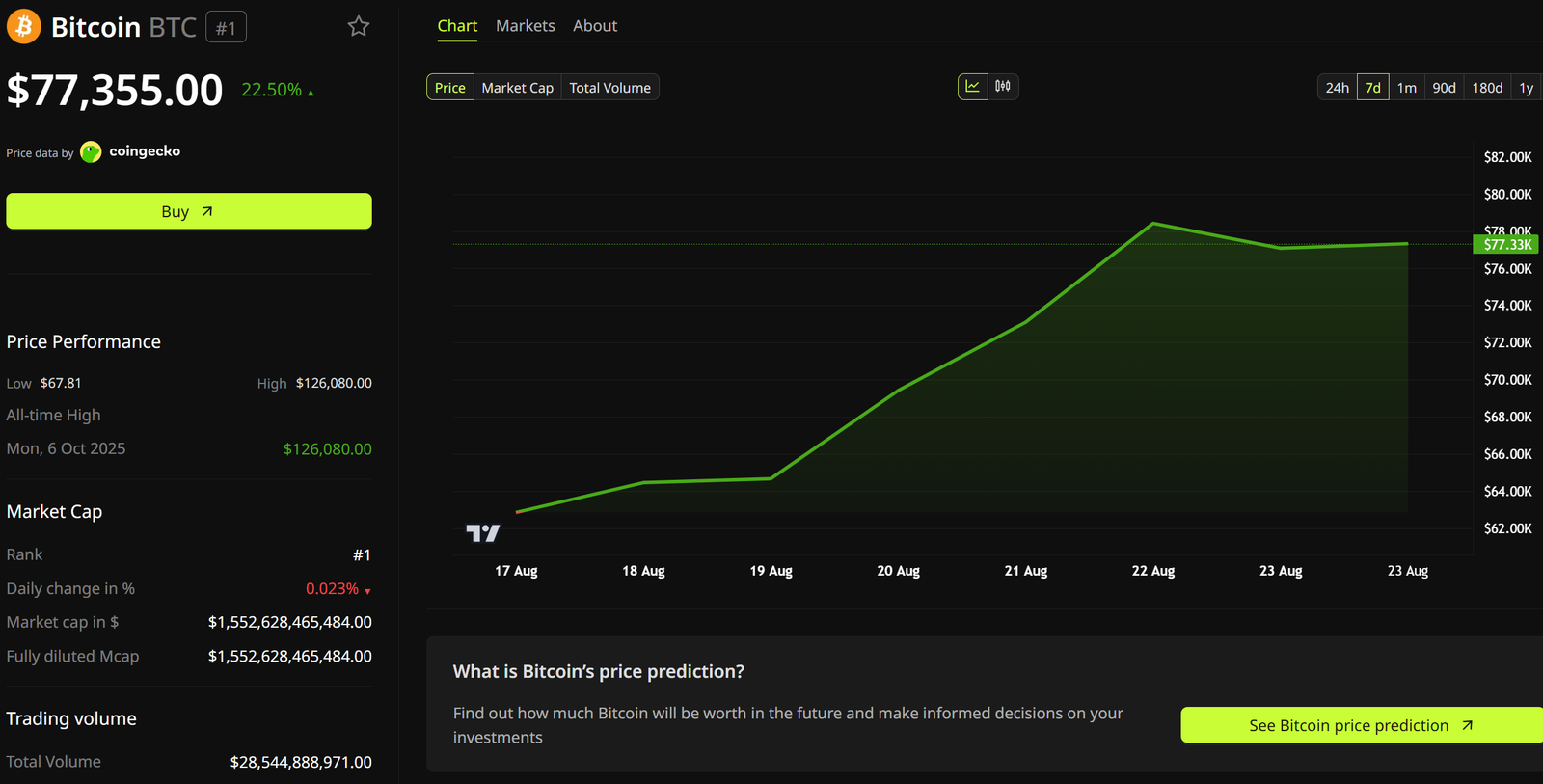This screenshot has width=1543, height=784.
Task: Click the Total Volume $28,544,888,971.00 value
Action: coord(301,762)
